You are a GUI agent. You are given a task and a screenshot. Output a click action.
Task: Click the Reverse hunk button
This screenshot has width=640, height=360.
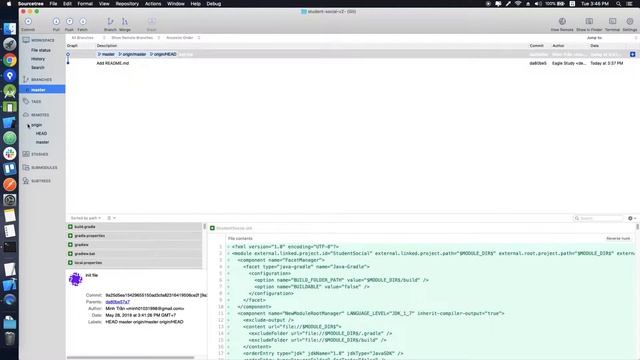(618, 238)
